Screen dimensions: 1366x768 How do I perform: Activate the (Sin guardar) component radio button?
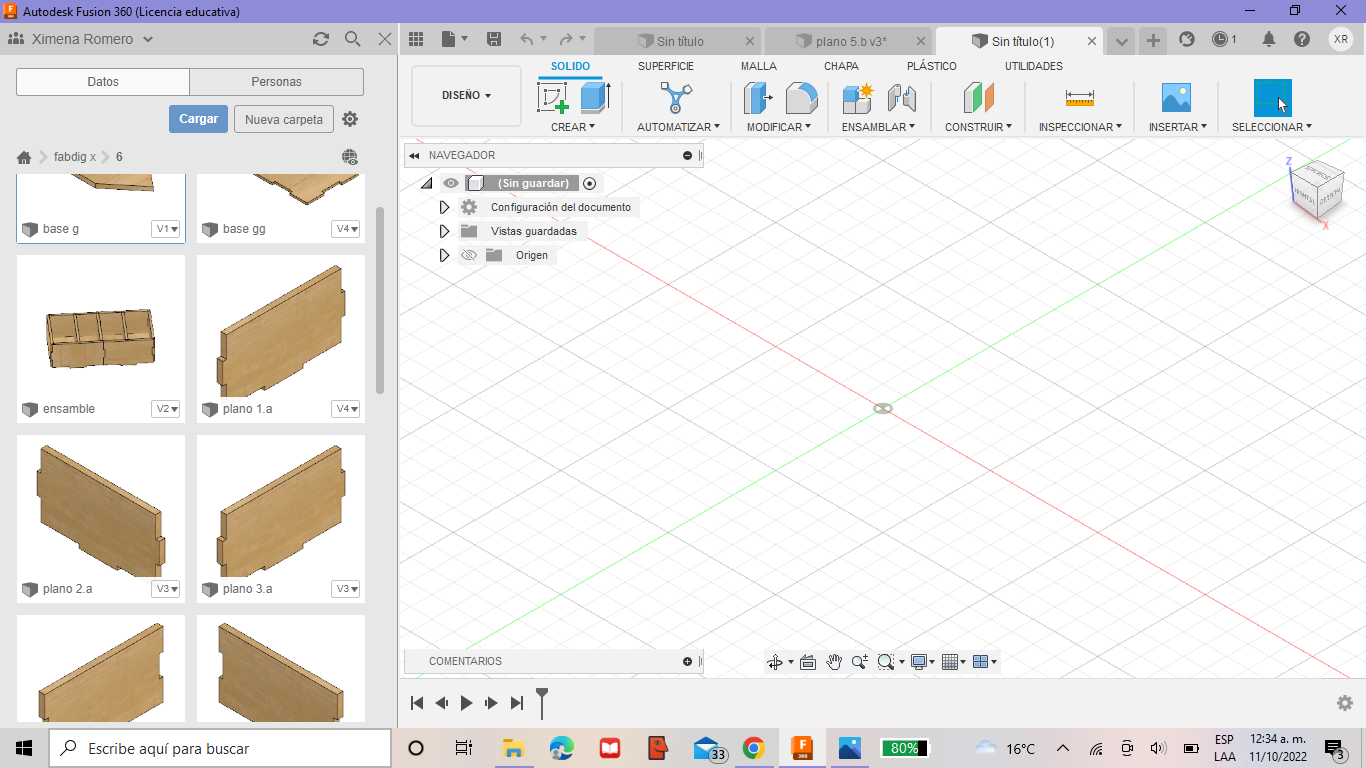click(590, 183)
